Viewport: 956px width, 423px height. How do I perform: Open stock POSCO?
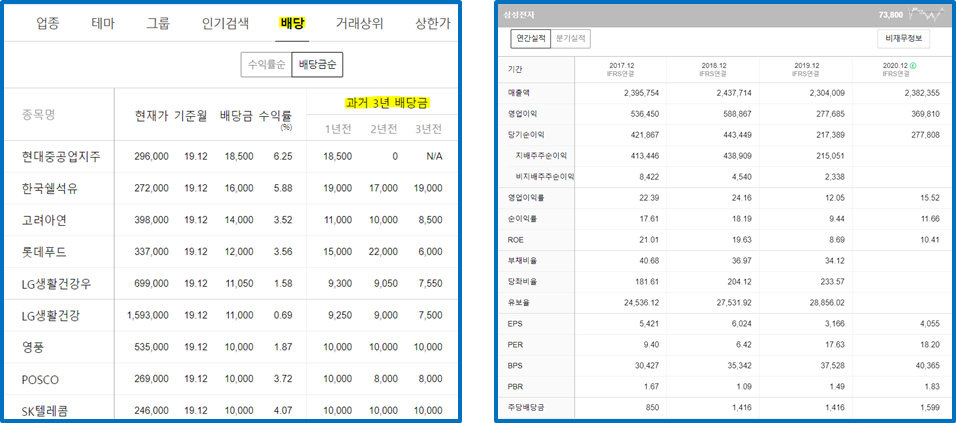[x=40, y=380]
